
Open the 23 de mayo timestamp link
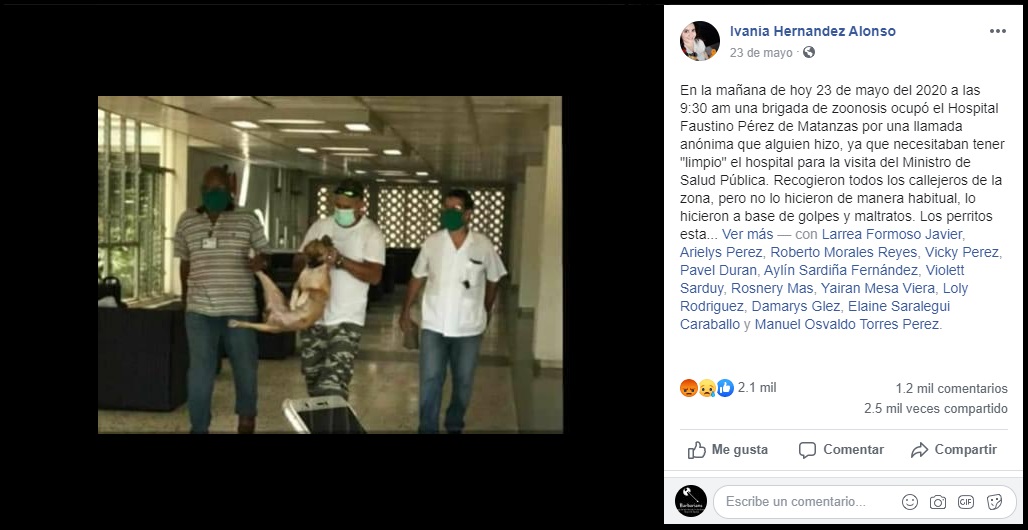pos(761,52)
